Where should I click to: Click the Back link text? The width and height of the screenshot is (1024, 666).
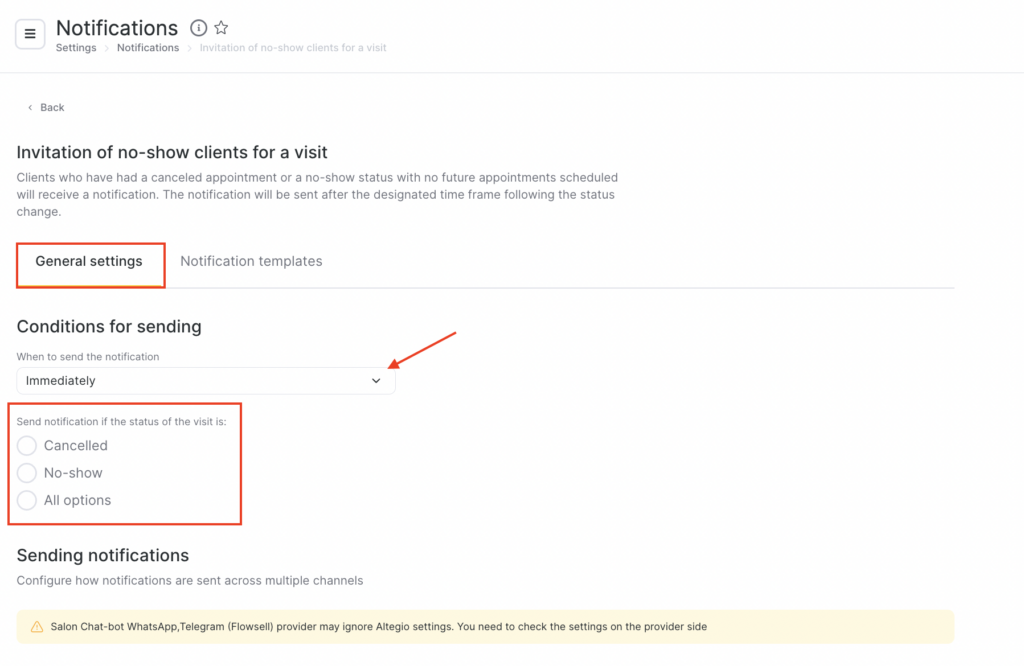click(x=52, y=108)
